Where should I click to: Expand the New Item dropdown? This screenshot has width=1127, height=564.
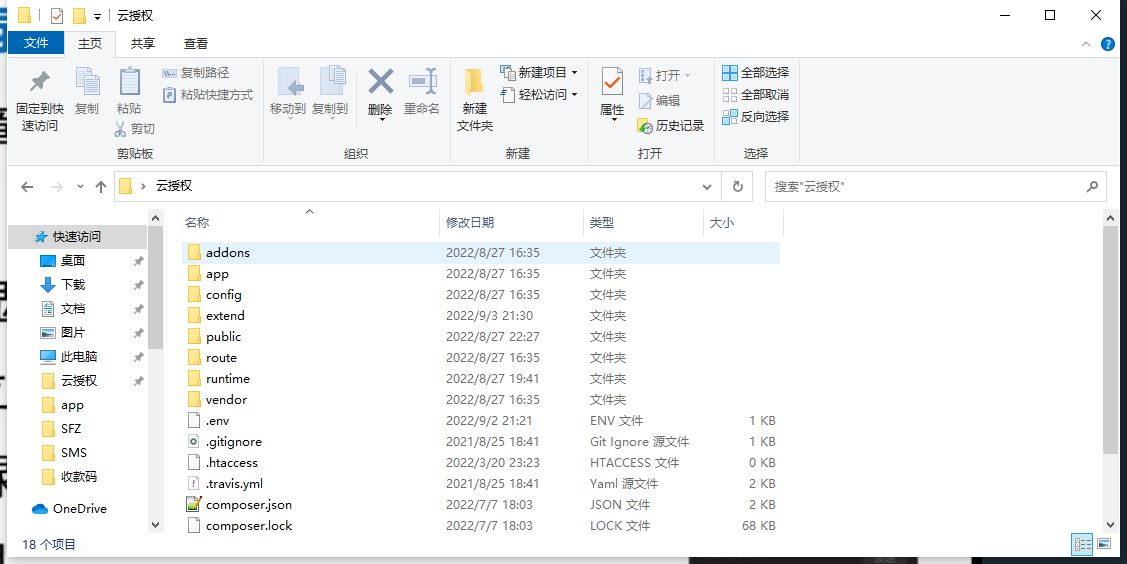tap(574, 73)
